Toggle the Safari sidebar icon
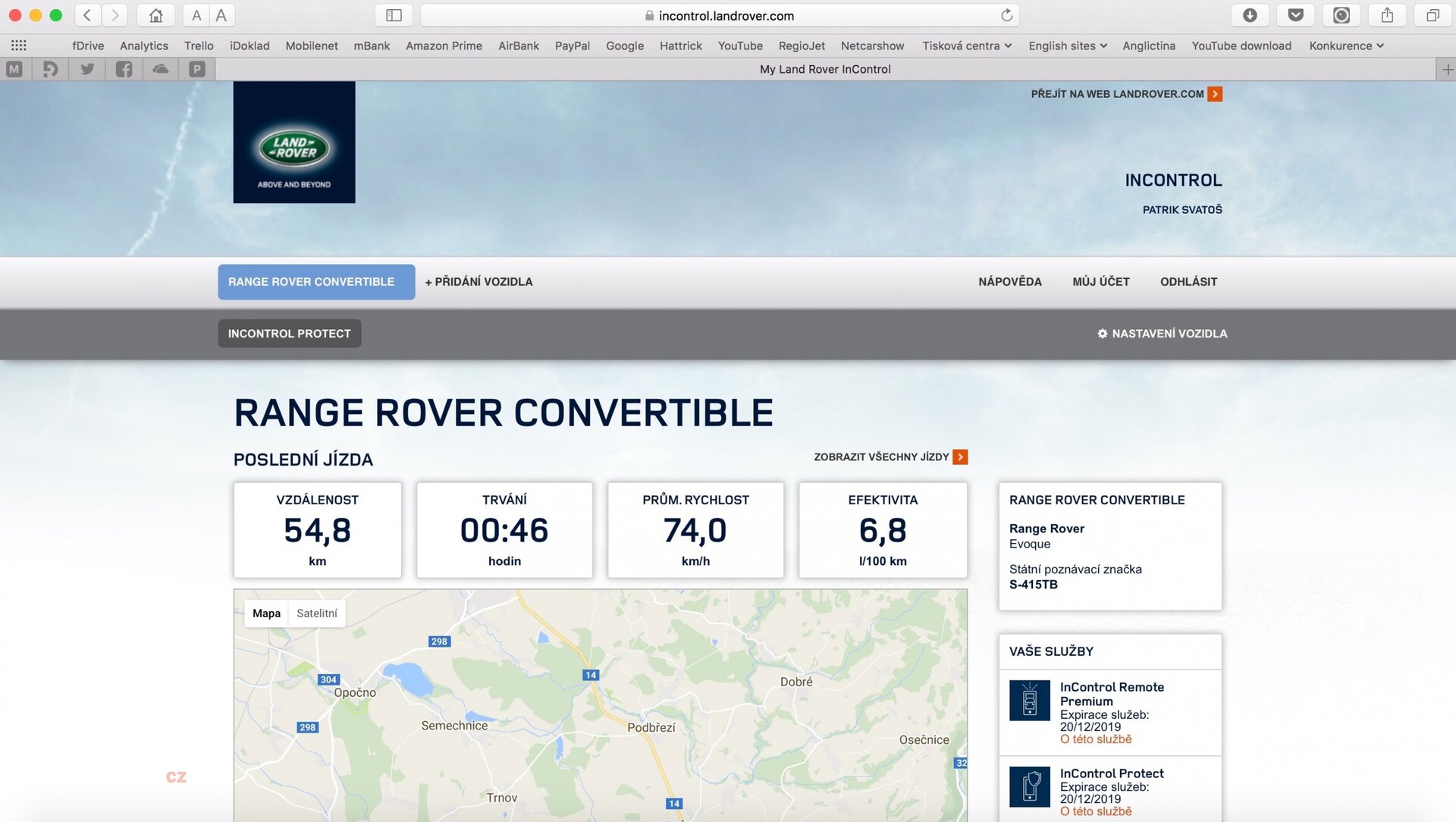 pyautogui.click(x=394, y=15)
